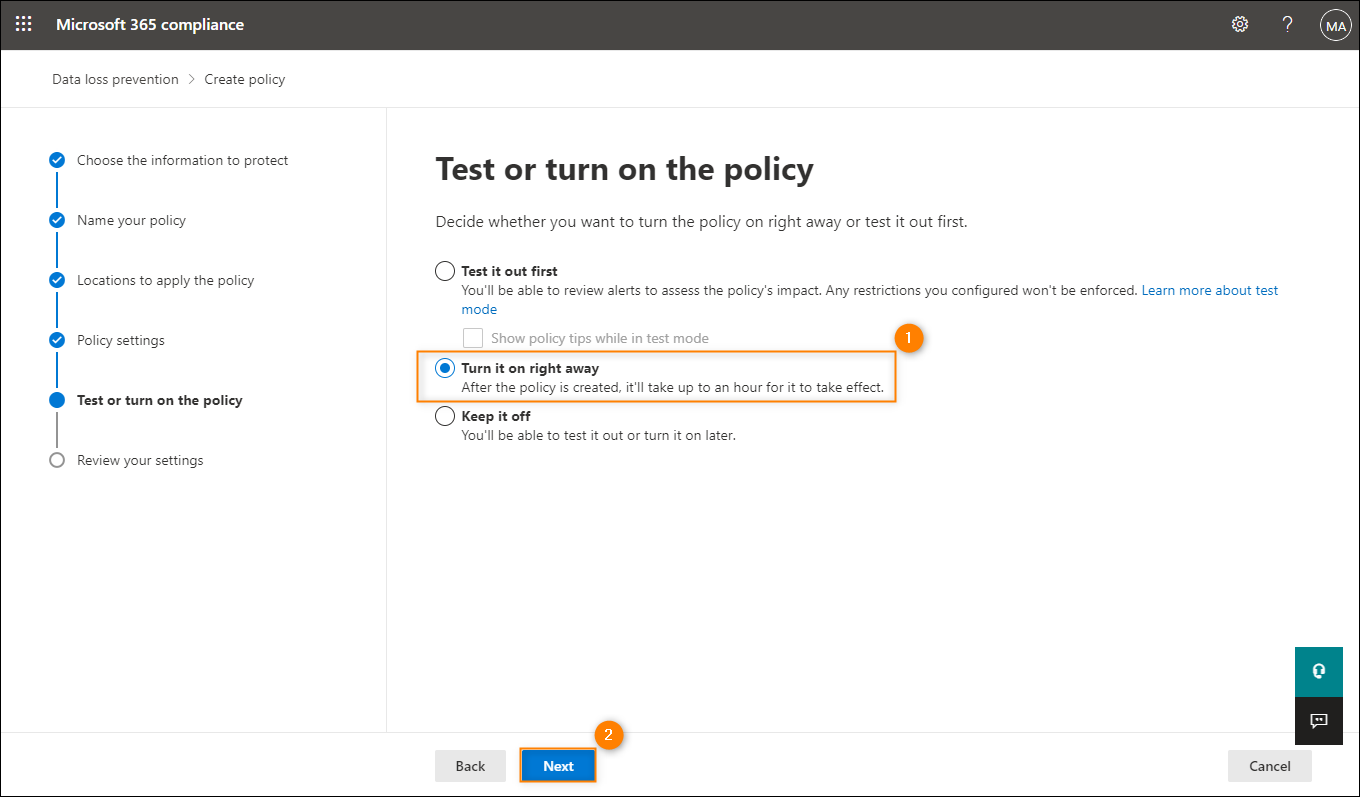Go to Policy settings step

coord(121,340)
